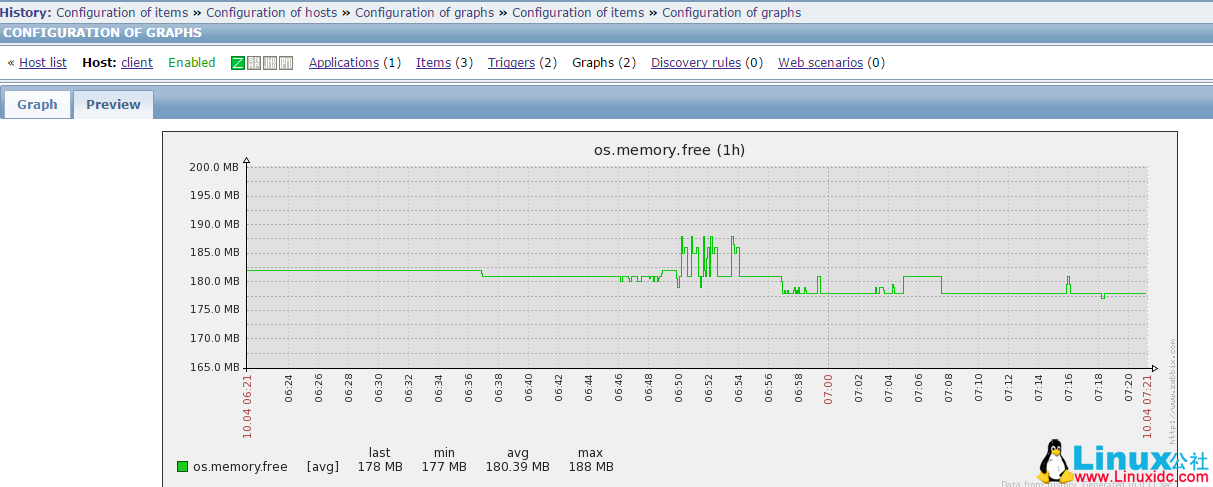Viewport: 1213px width, 487px height.
Task: Click the JMX availability icon
Action: [270, 63]
